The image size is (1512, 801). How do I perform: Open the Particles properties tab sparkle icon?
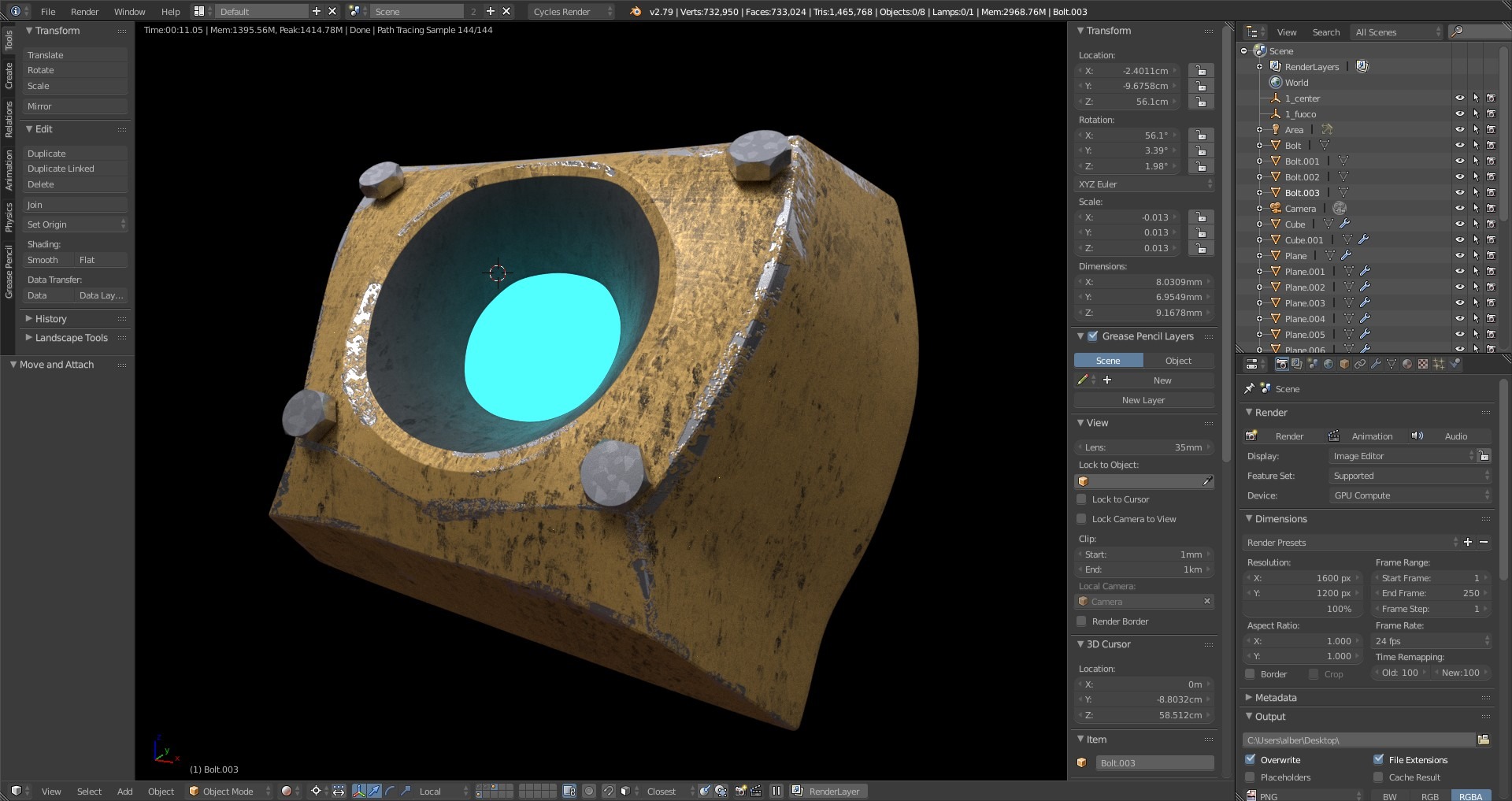coord(1439,364)
